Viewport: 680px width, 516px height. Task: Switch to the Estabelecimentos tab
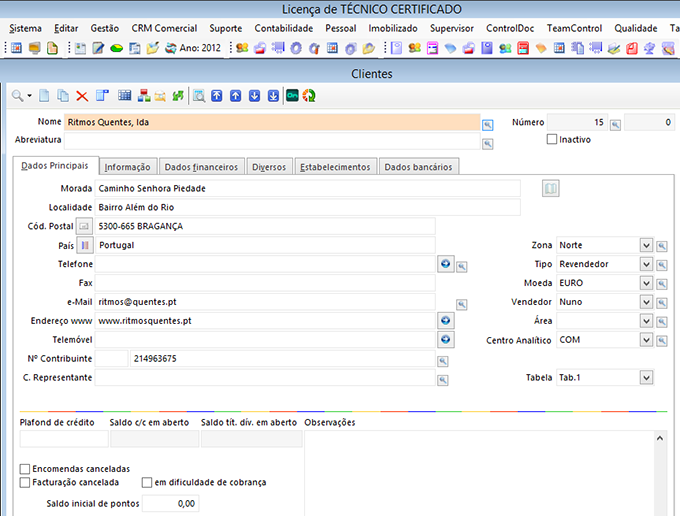pyautogui.click(x=335, y=167)
